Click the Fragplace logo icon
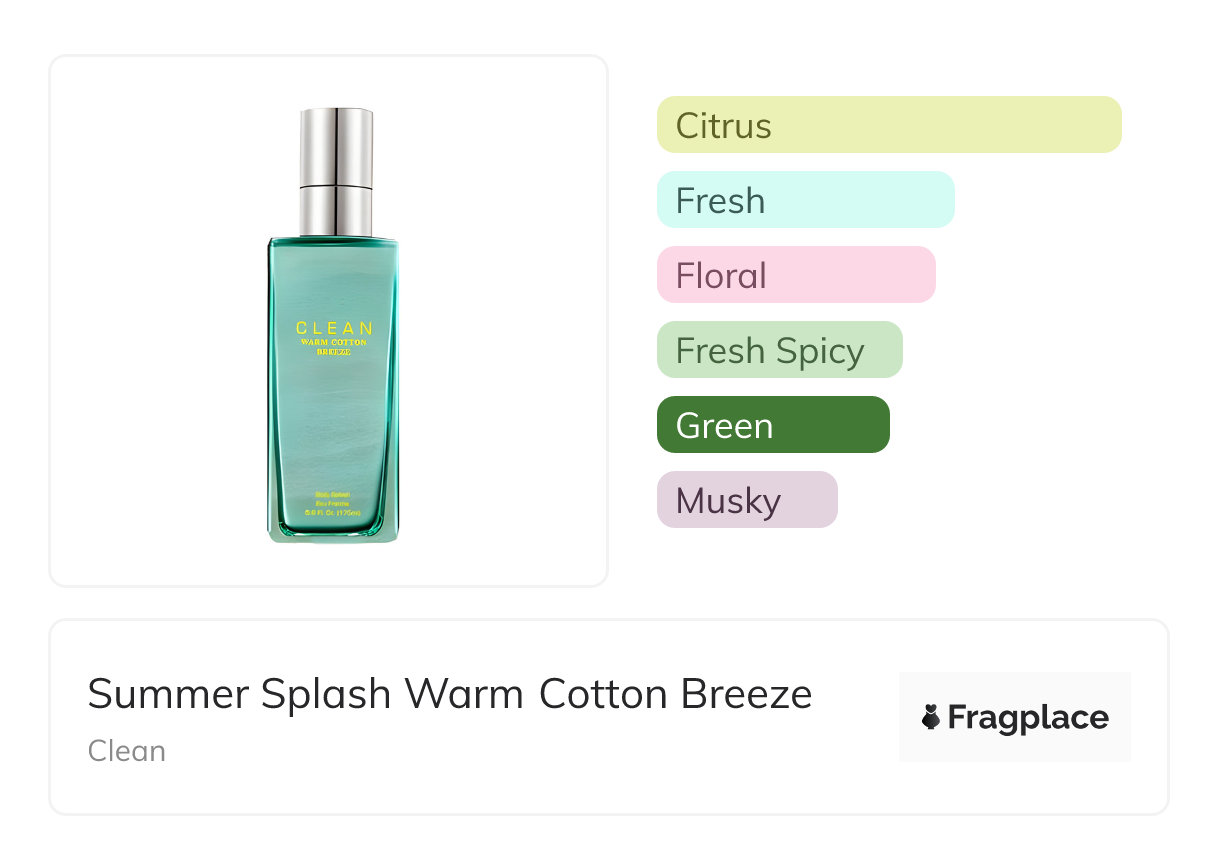 point(931,717)
